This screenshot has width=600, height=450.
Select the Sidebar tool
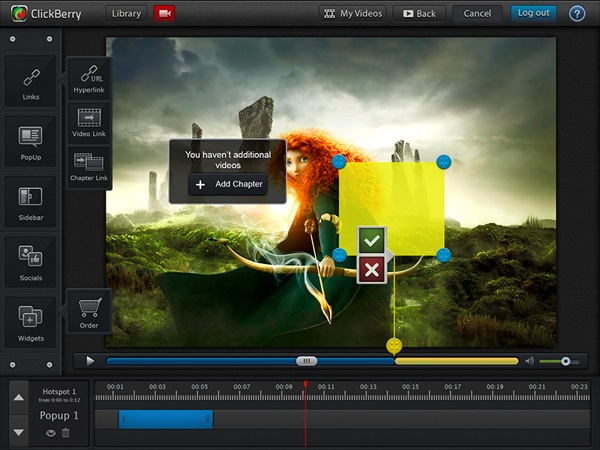pos(31,201)
